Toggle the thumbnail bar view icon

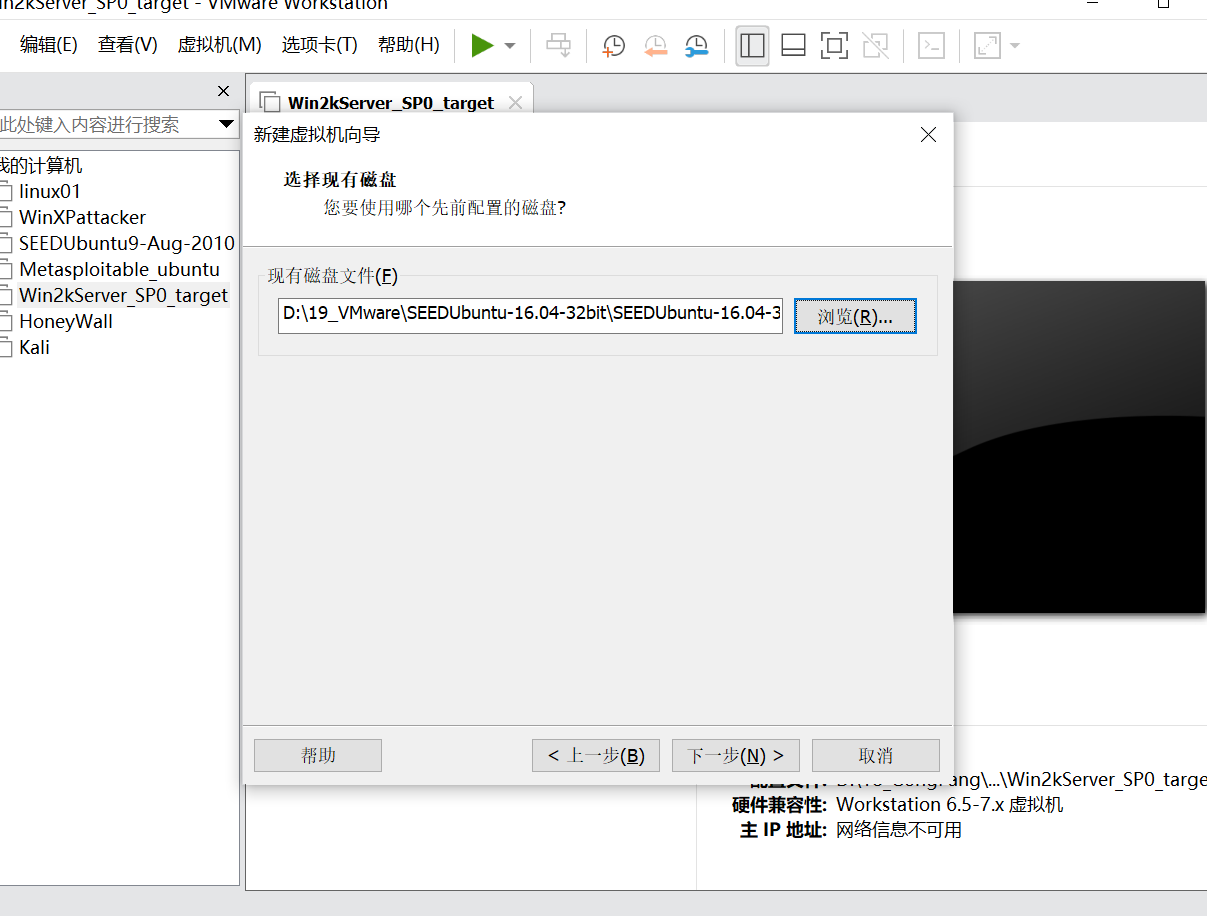point(793,46)
